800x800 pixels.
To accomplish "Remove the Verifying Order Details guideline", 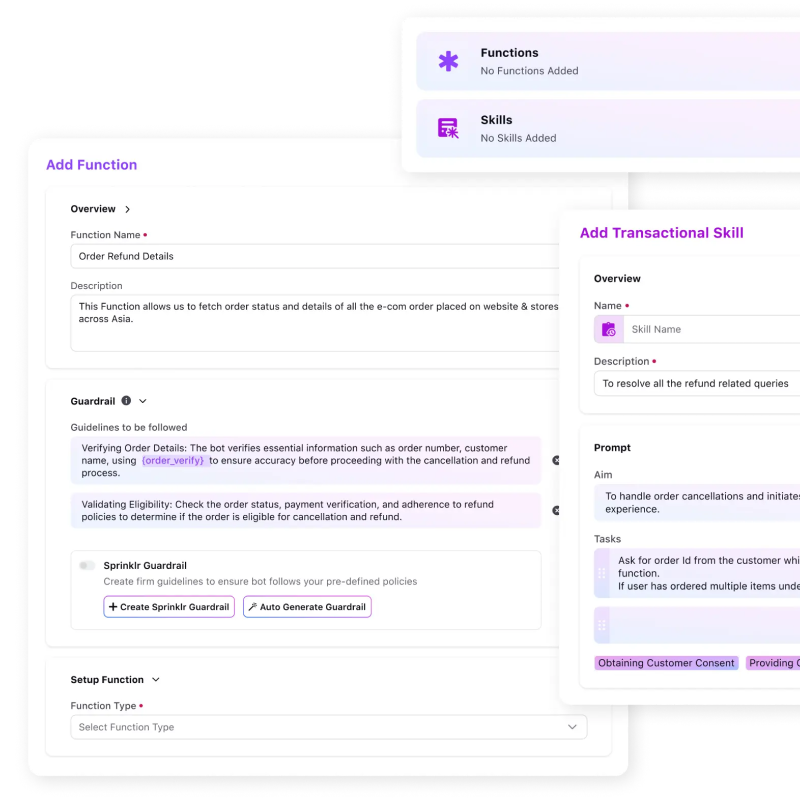I will pyautogui.click(x=556, y=461).
